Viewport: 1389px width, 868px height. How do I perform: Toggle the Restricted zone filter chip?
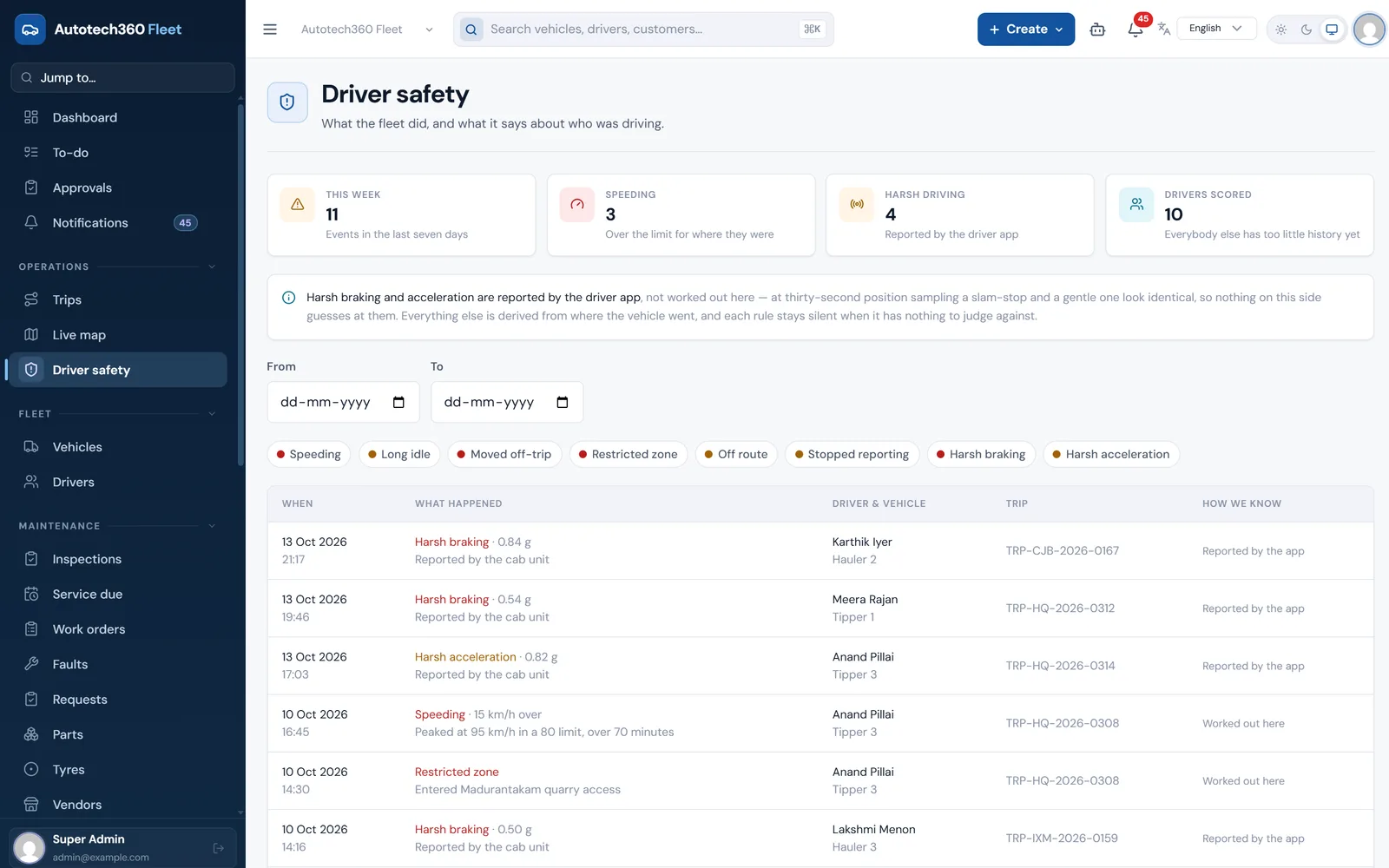tap(629, 454)
